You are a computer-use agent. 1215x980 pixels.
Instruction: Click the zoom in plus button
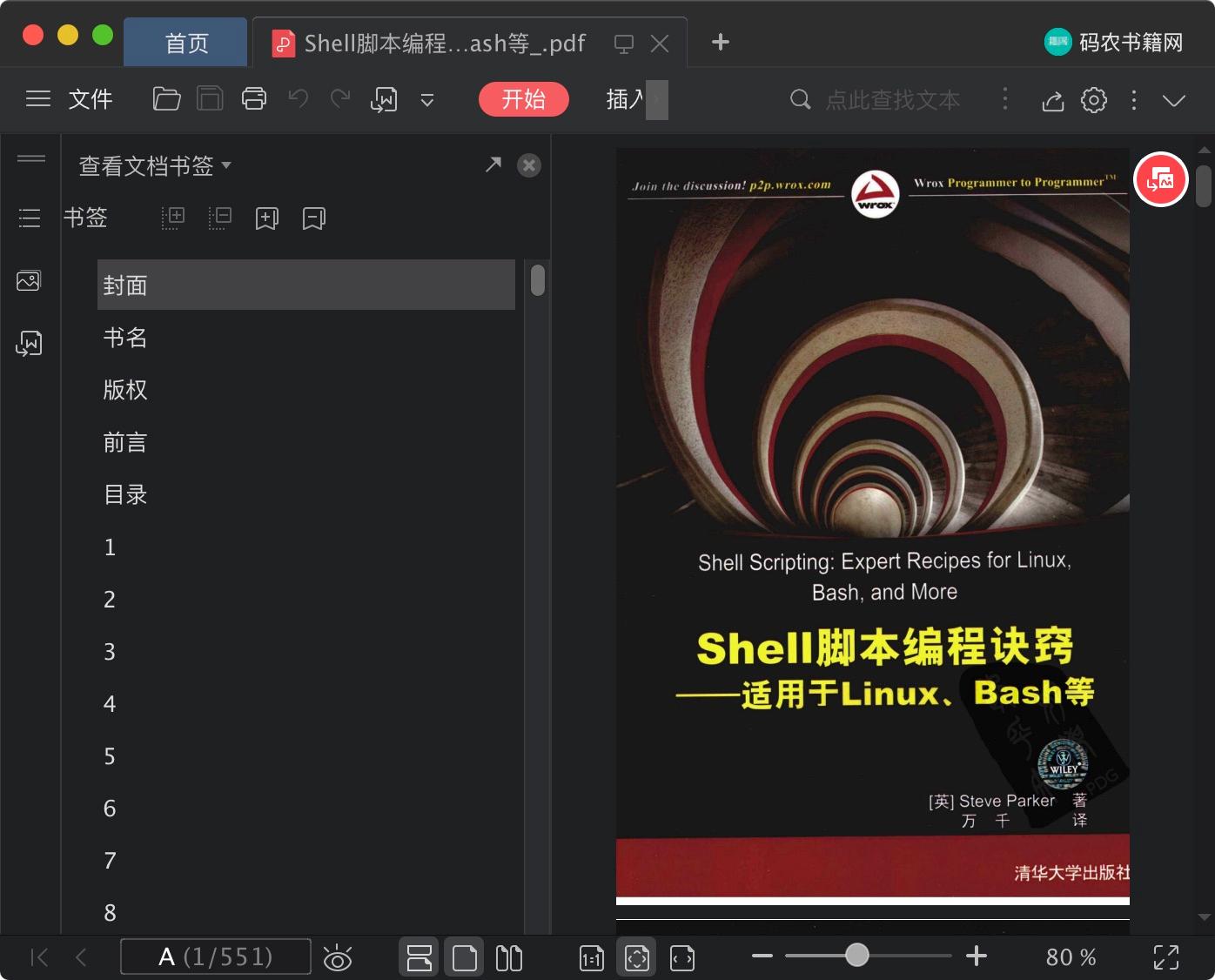click(977, 956)
